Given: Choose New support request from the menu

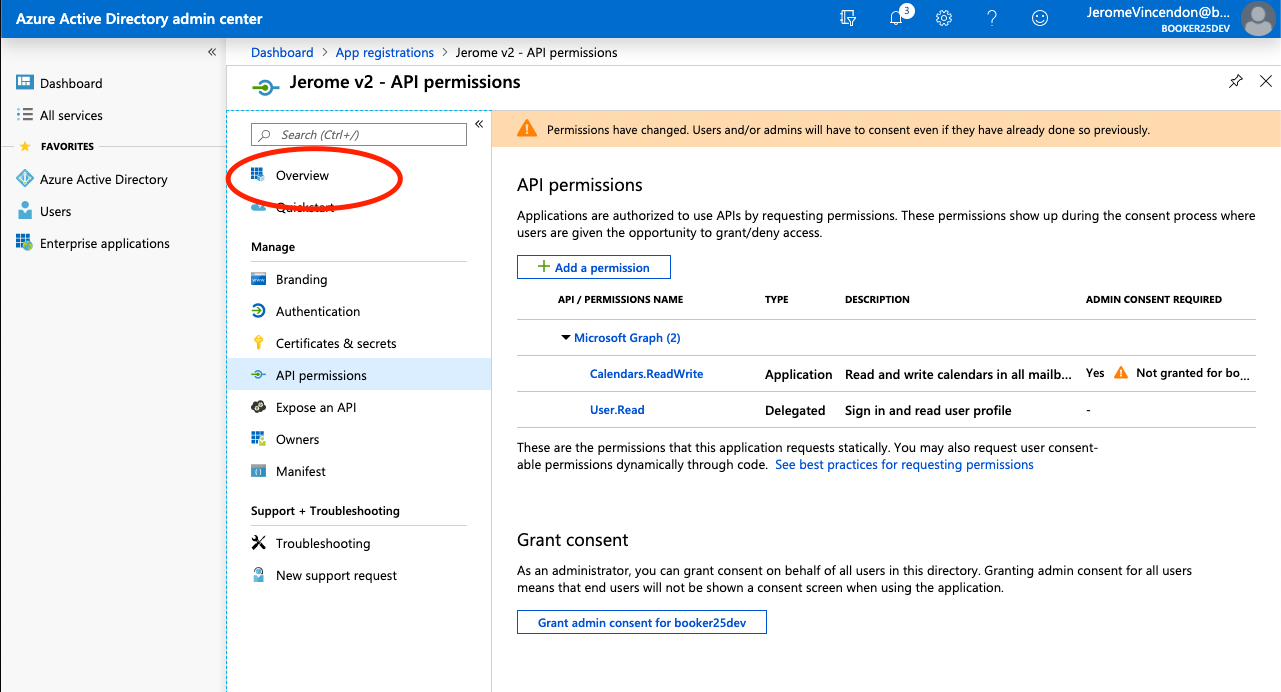Looking at the screenshot, I should click(x=335, y=575).
